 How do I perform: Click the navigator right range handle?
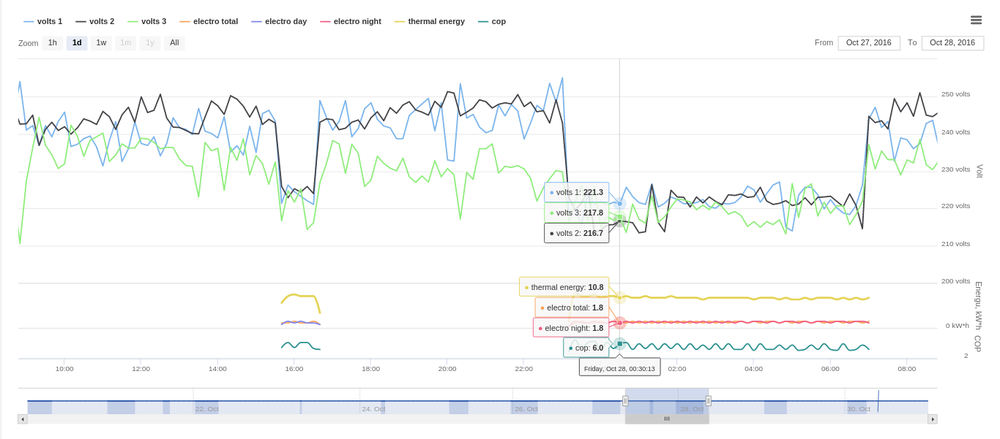(709, 401)
